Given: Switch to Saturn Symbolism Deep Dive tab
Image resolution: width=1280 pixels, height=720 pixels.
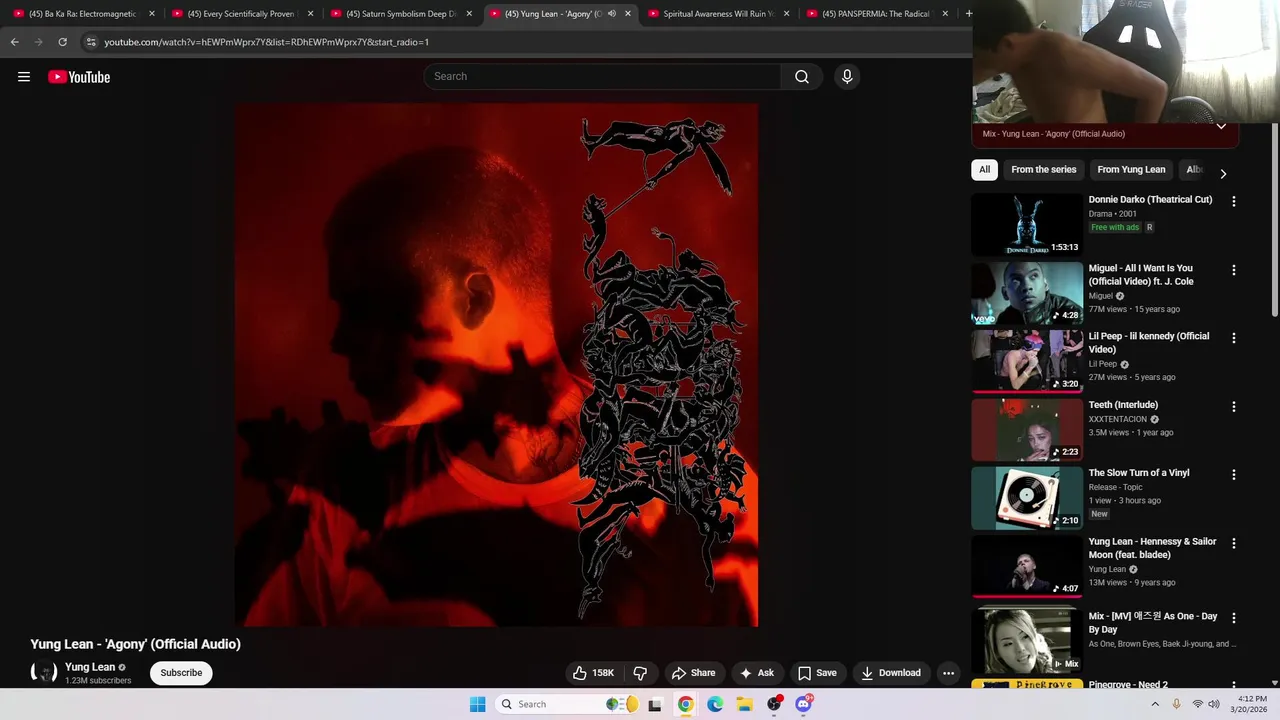Looking at the screenshot, I should click(400, 14).
